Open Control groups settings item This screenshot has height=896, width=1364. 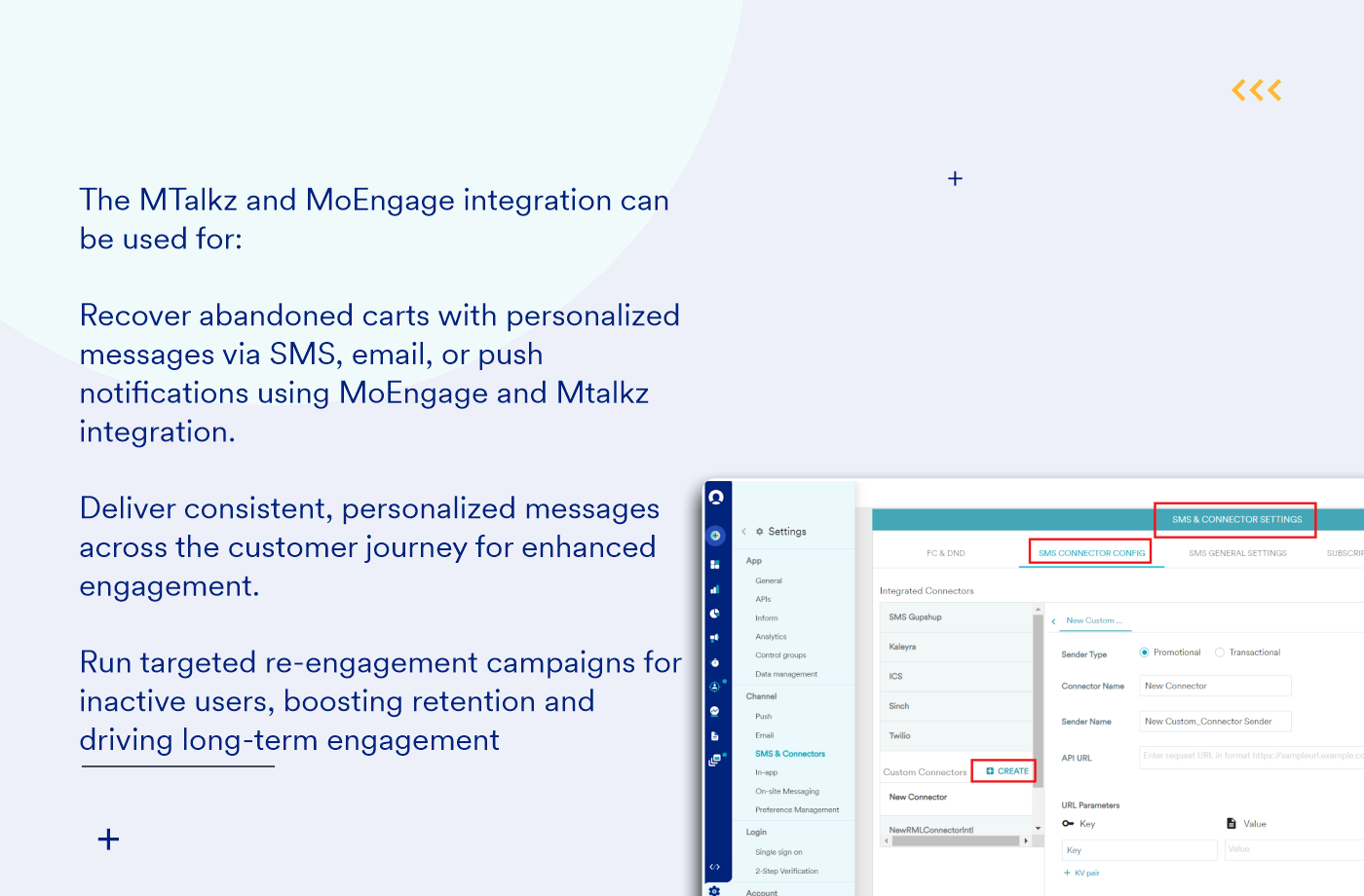coord(780,655)
